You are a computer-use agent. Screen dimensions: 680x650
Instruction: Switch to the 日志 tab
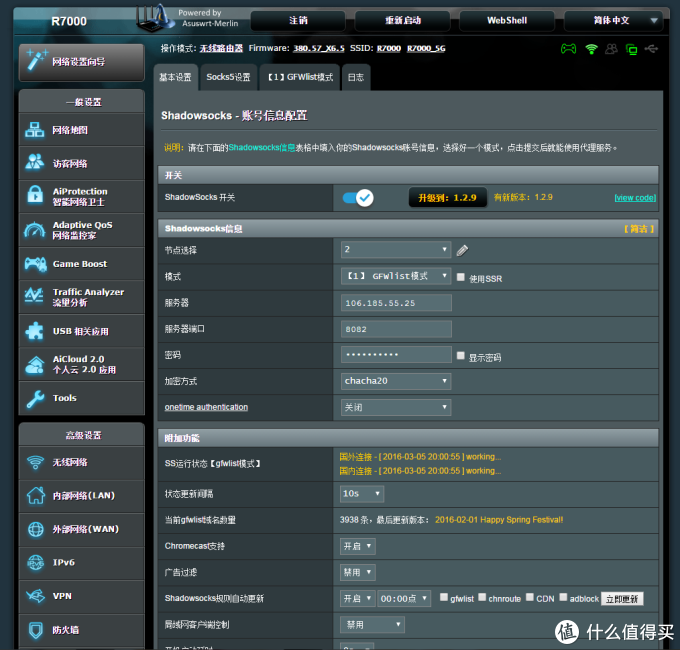(x=355, y=77)
